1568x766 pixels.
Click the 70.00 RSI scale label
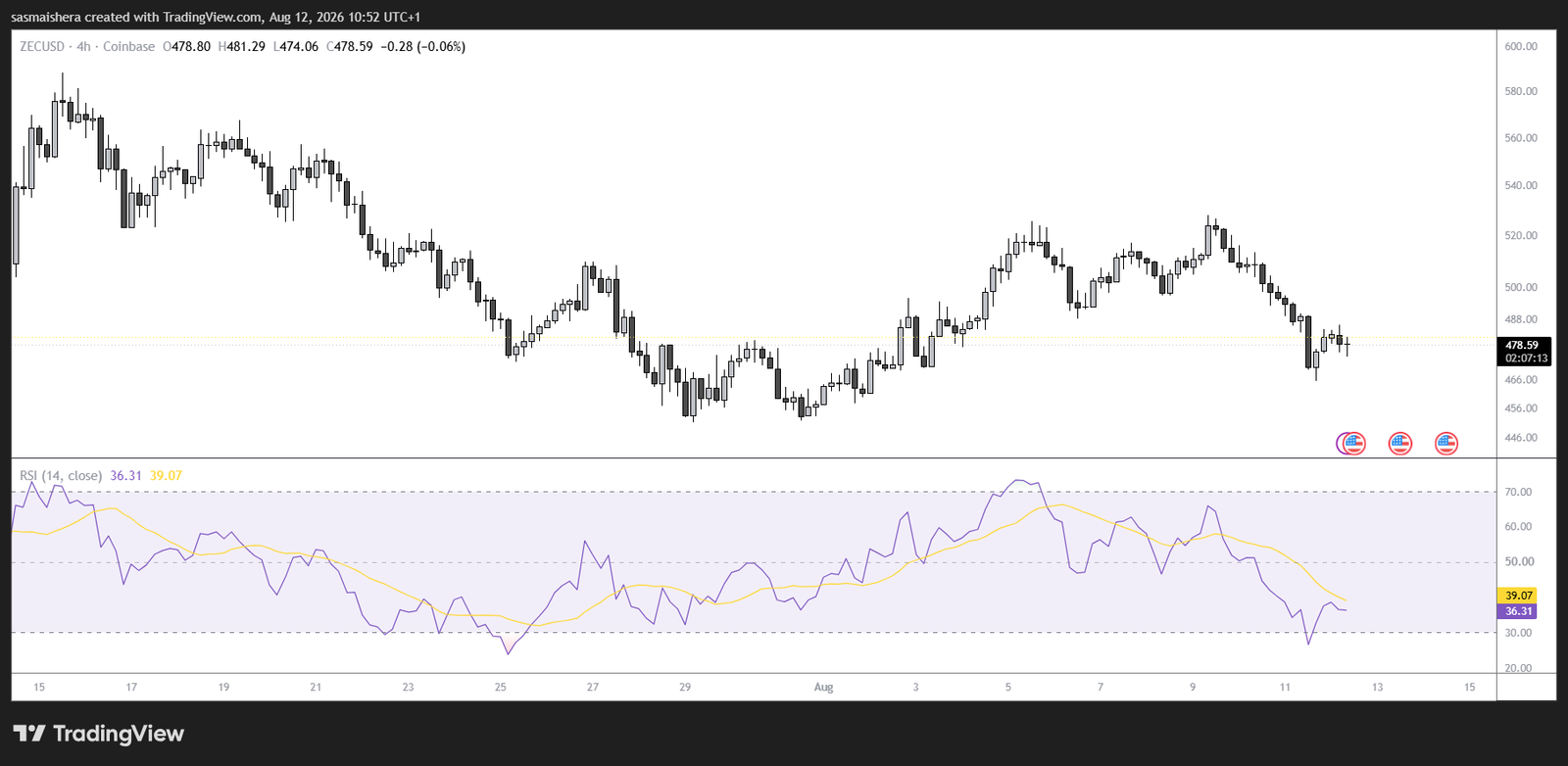(1518, 492)
